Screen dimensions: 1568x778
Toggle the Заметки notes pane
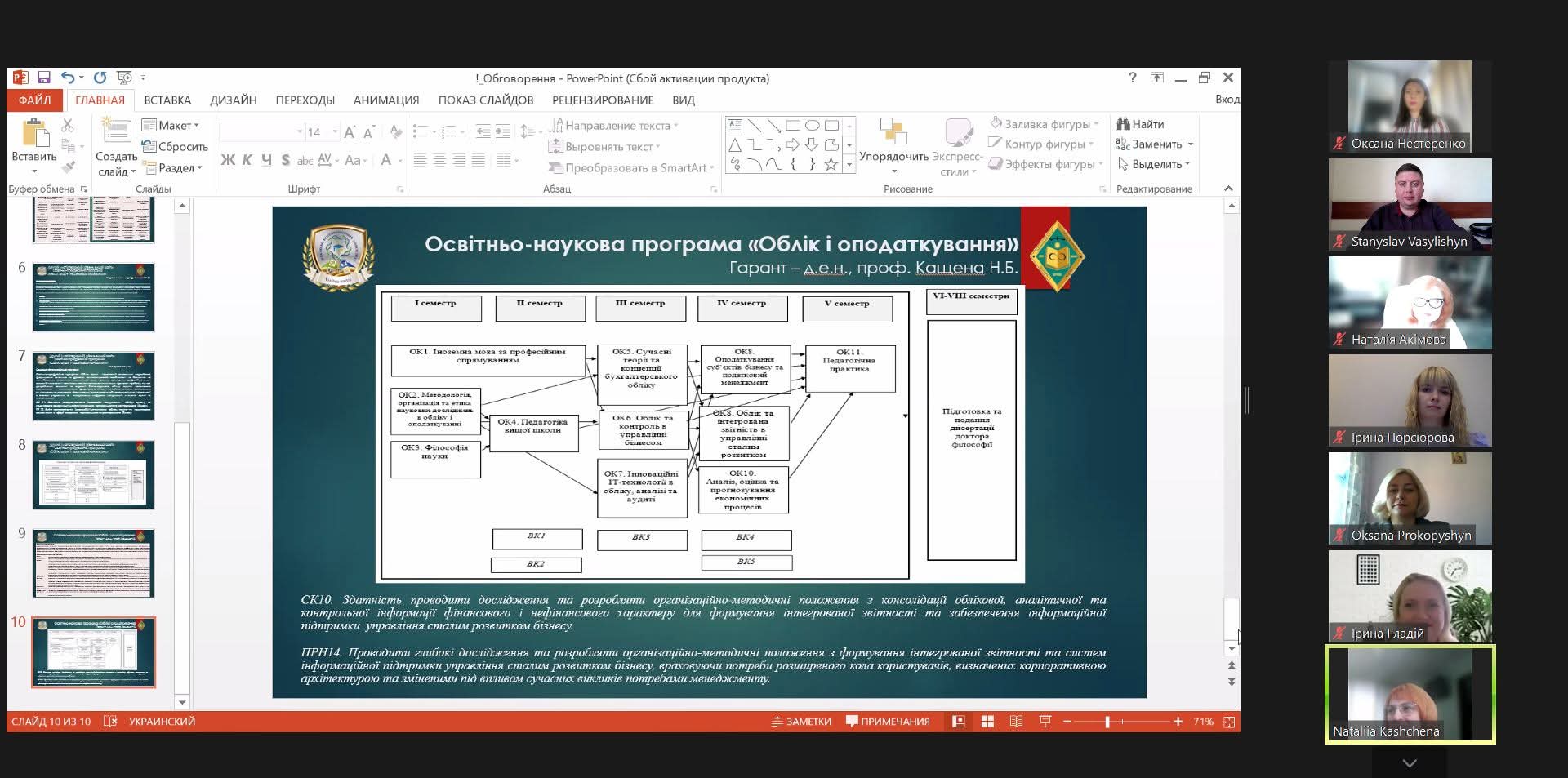pos(801,722)
